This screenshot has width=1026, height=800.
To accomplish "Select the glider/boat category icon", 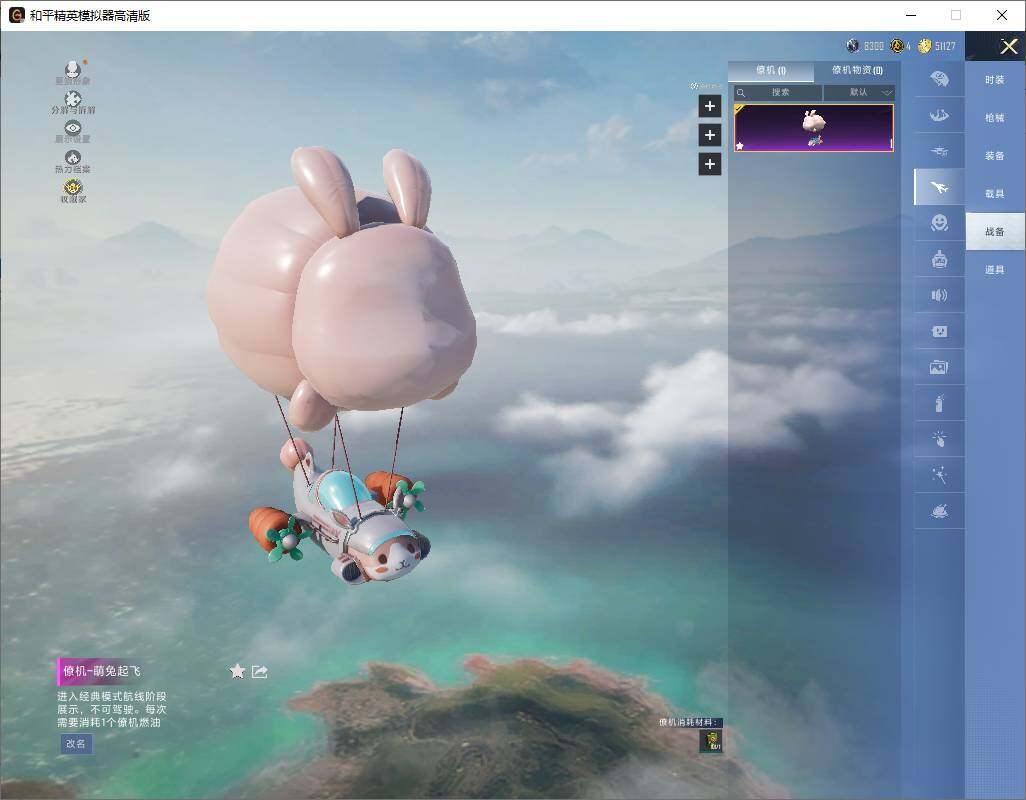I will (x=939, y=116).
